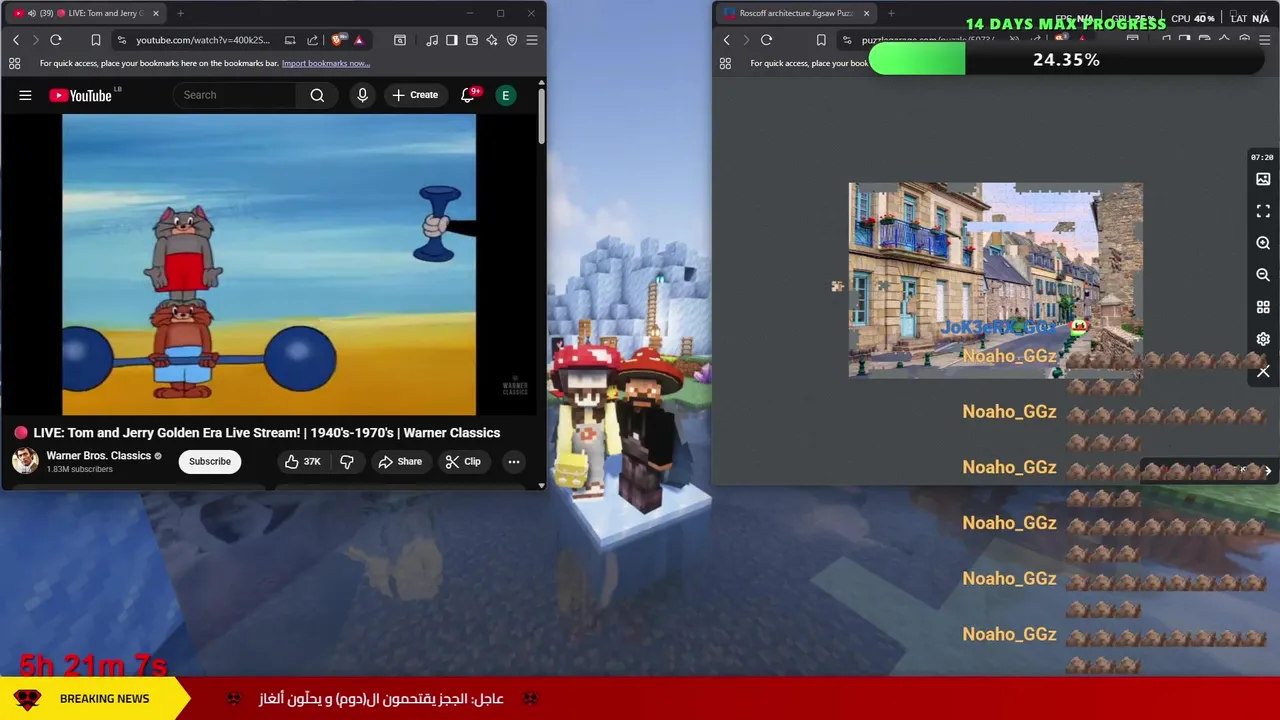1280x720 pixels.
Task: Mute the YouTube tab via speaker icon
Action: tap(32, 13)
